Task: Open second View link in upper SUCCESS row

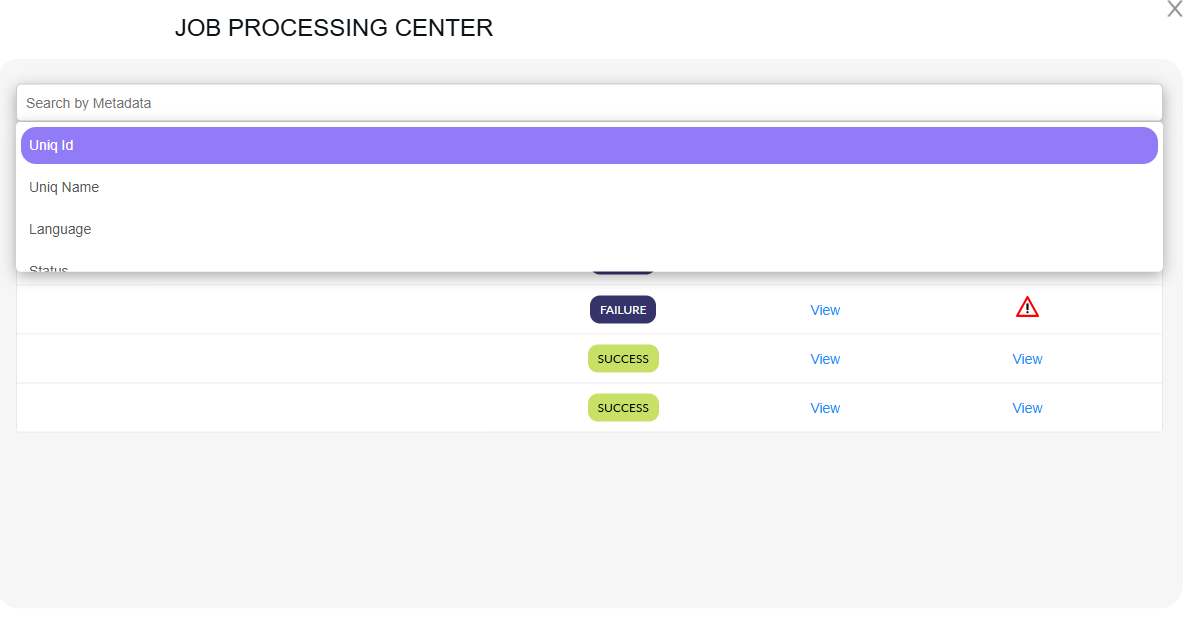Action: click(1027, 359)
